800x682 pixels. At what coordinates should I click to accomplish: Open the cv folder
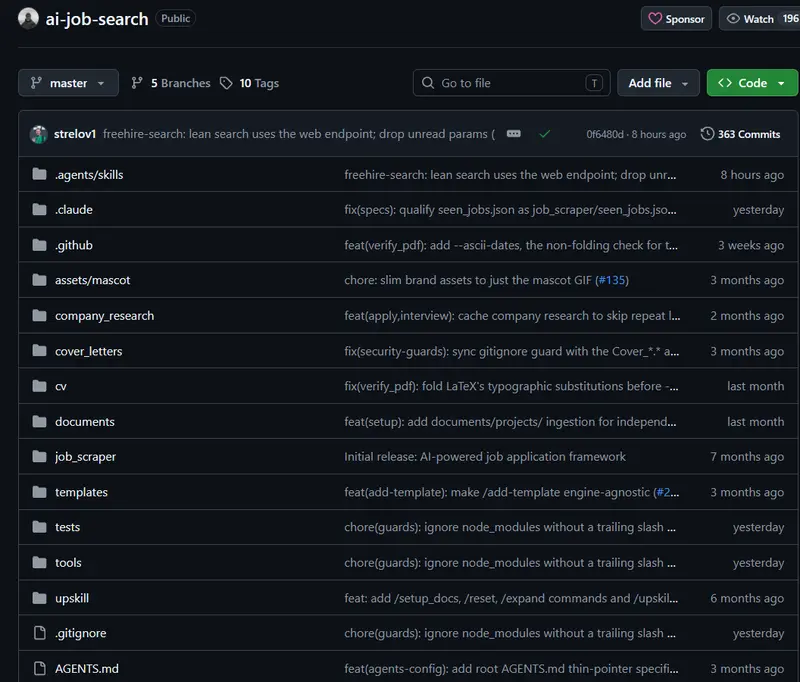(61, 387)
